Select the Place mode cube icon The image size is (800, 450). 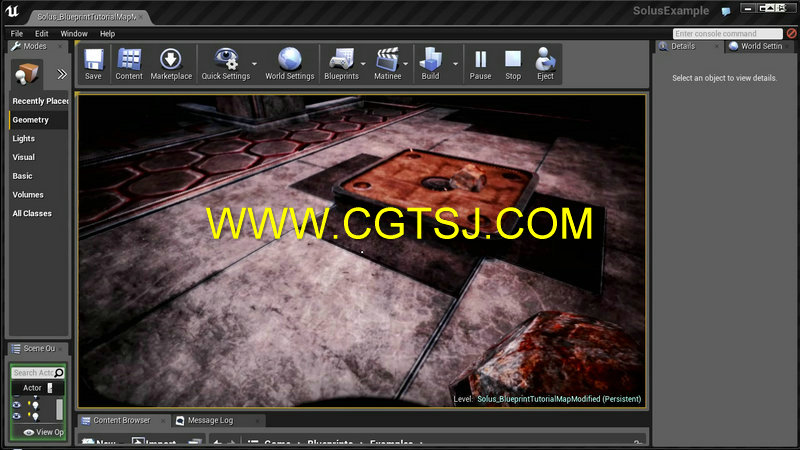[27, 73]
